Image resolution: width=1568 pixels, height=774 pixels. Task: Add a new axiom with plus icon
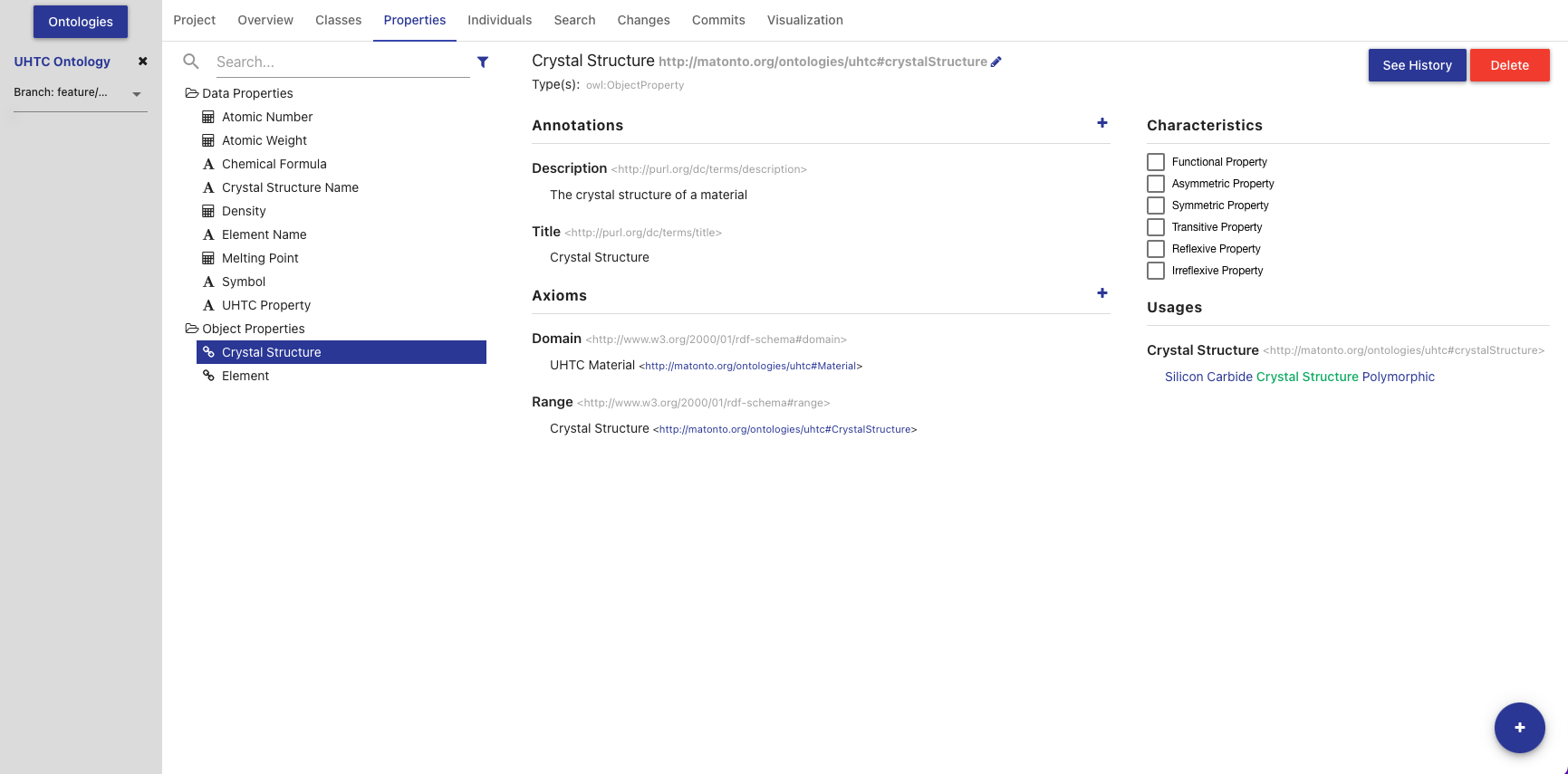click(1101, 293)
